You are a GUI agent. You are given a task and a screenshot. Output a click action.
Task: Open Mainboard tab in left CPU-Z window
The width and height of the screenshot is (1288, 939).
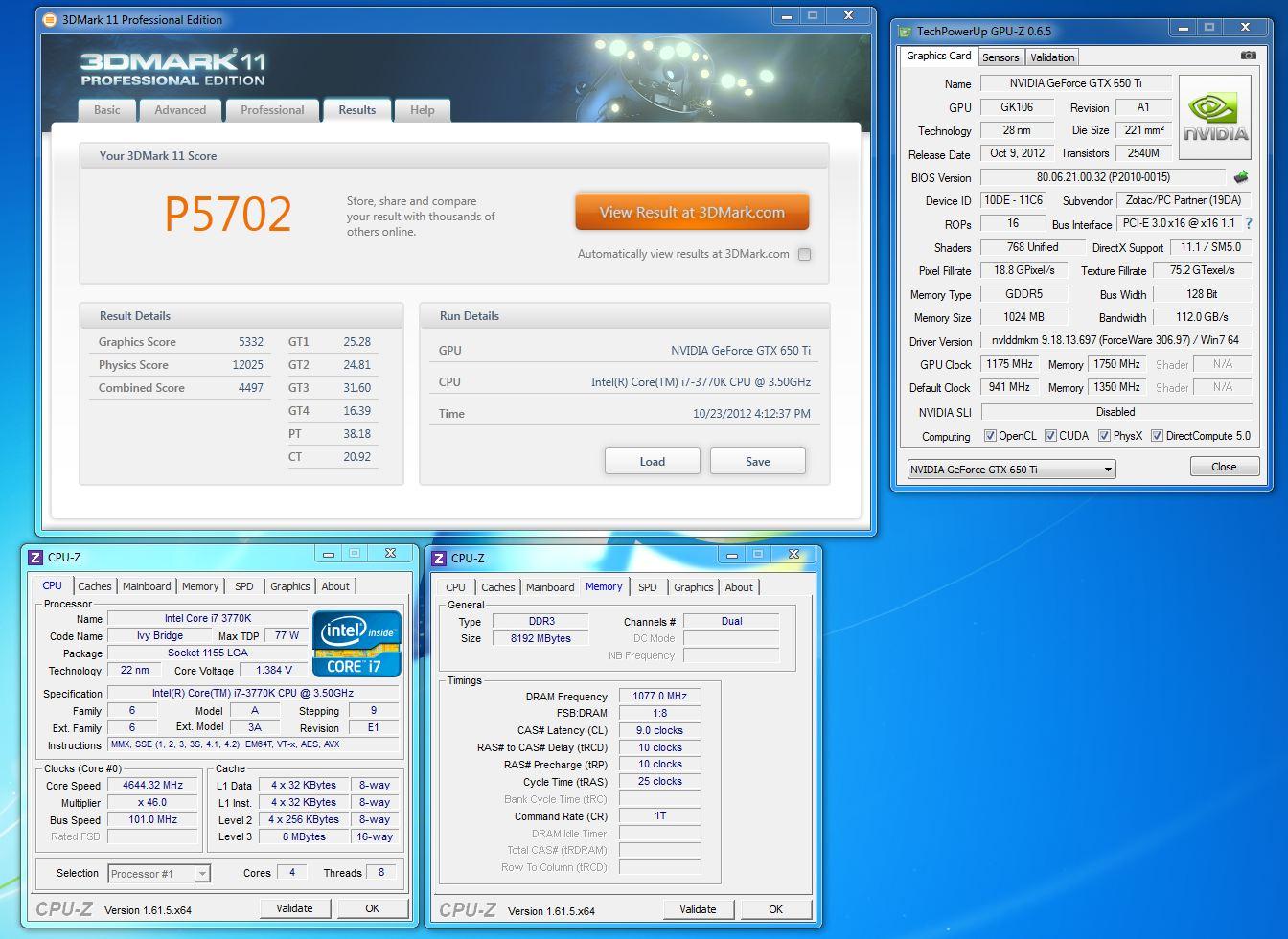click(x=147, y=586)
